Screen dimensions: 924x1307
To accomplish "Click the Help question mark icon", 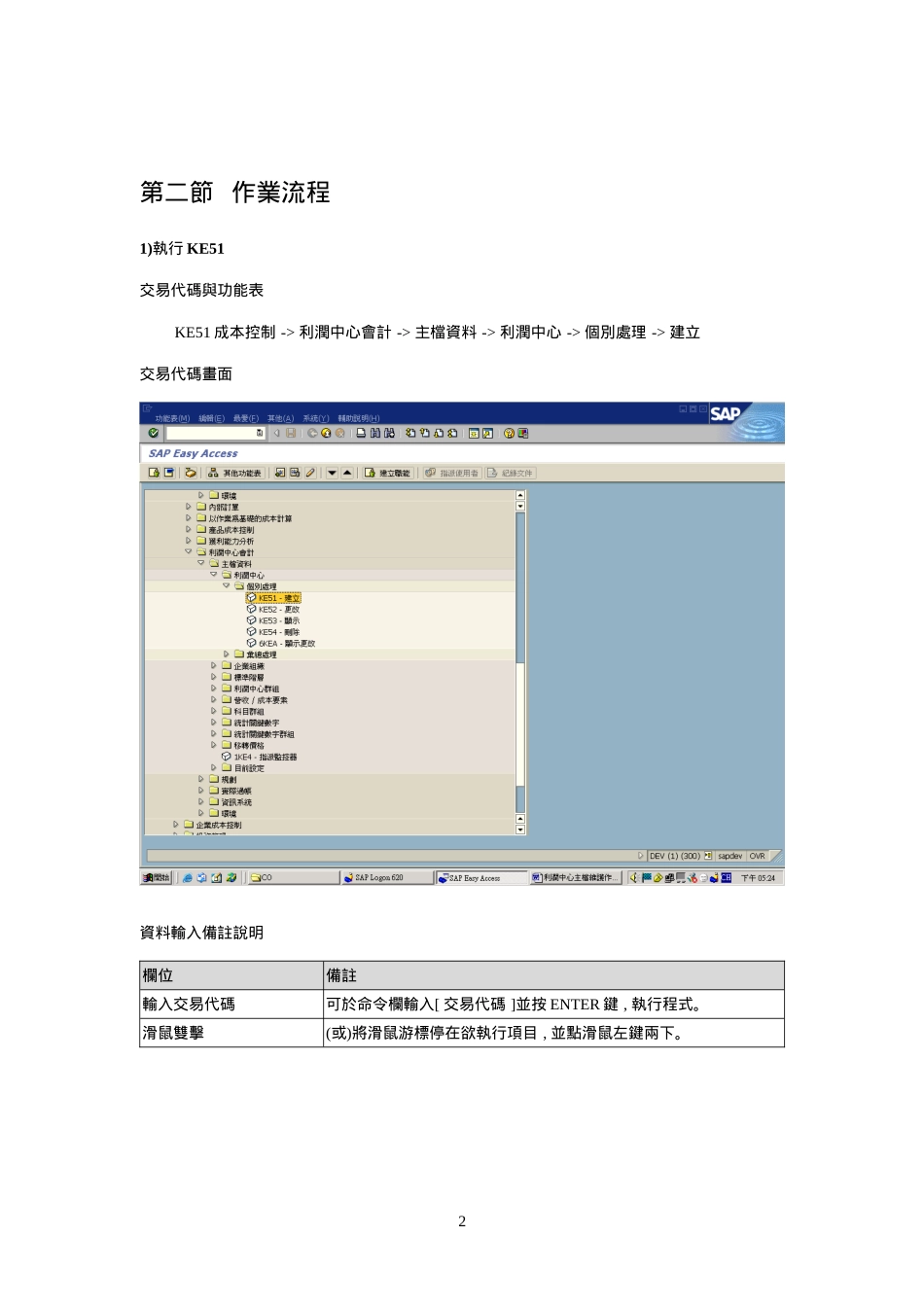I will tap(509, 433).
